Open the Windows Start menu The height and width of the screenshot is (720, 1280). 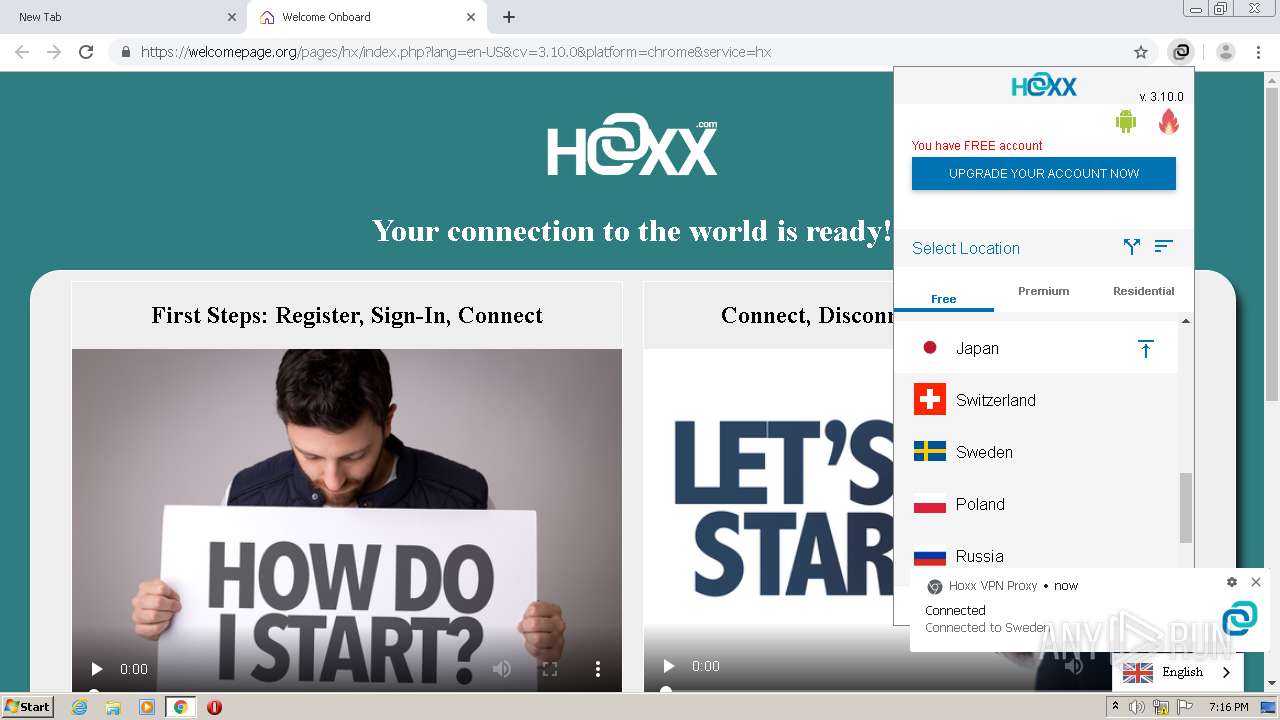28,707
